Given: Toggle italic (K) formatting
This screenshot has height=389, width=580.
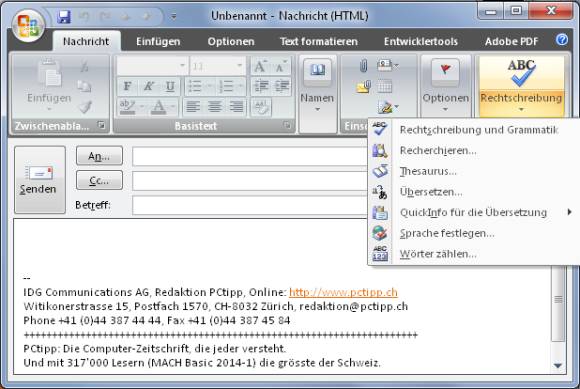Looking at the screenshot, I should (149, 87).
